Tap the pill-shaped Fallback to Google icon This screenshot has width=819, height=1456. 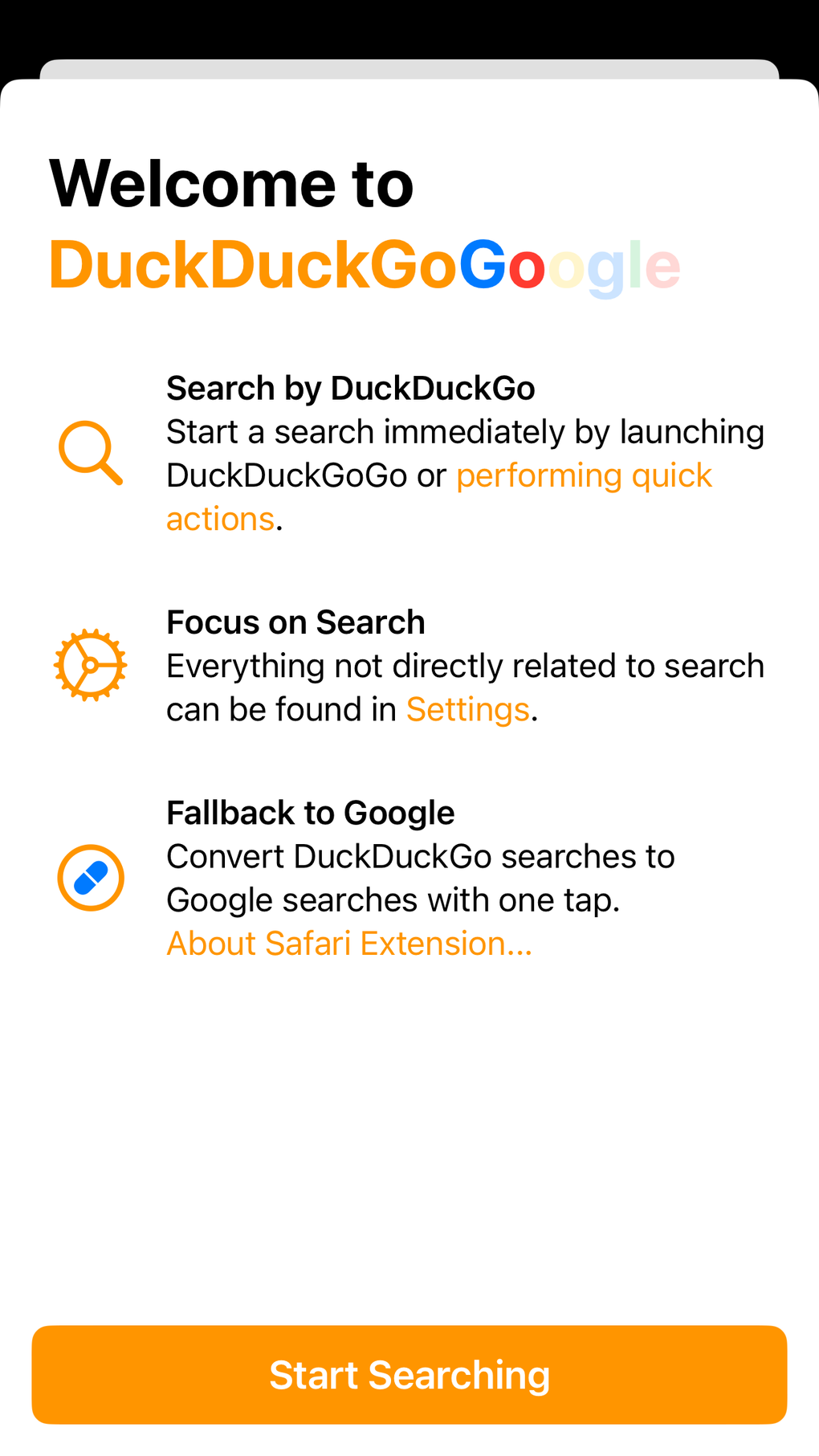click(90, 877)
